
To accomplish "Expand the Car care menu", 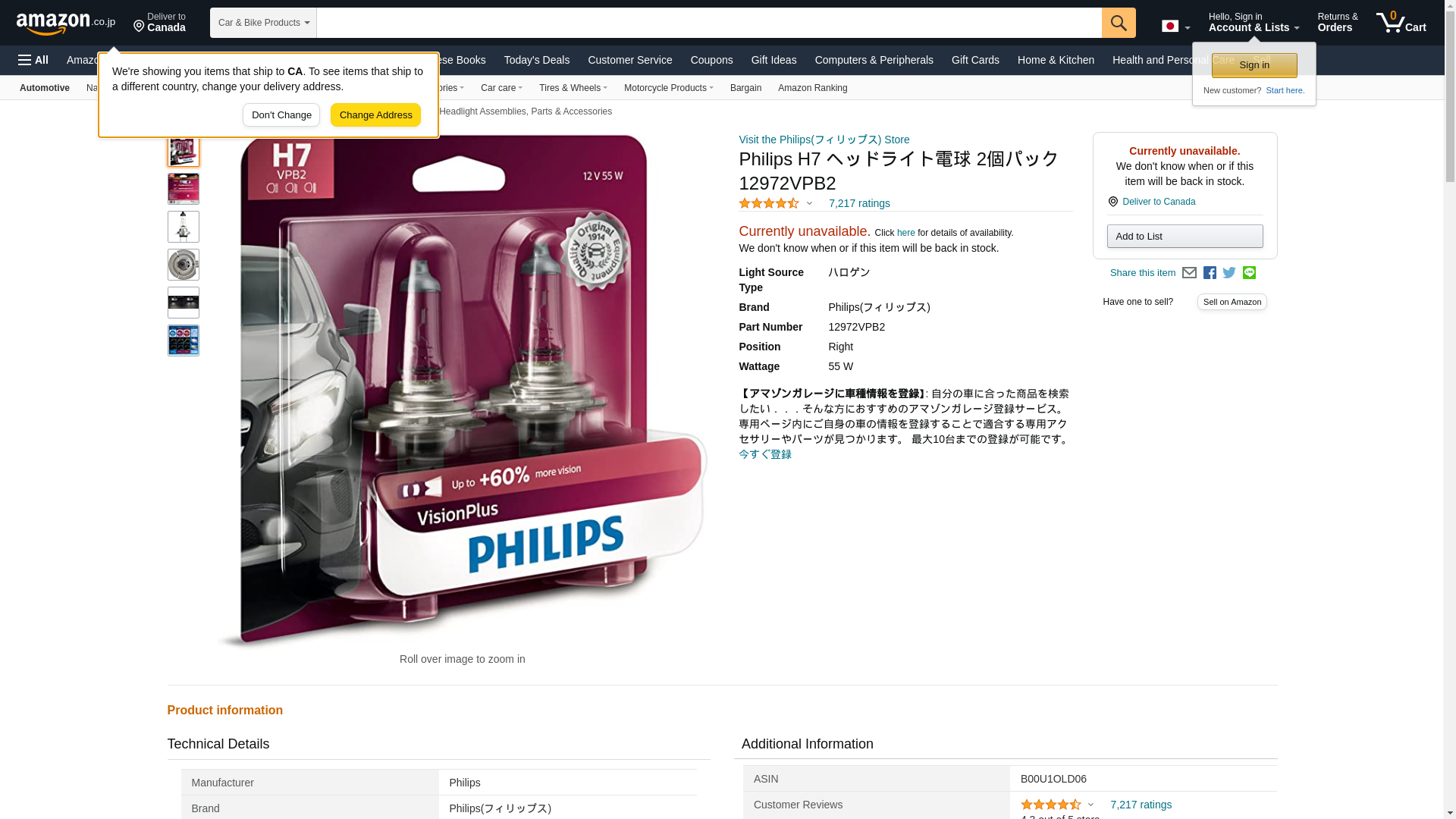I will pyautogui.click(x=501, y=88).
